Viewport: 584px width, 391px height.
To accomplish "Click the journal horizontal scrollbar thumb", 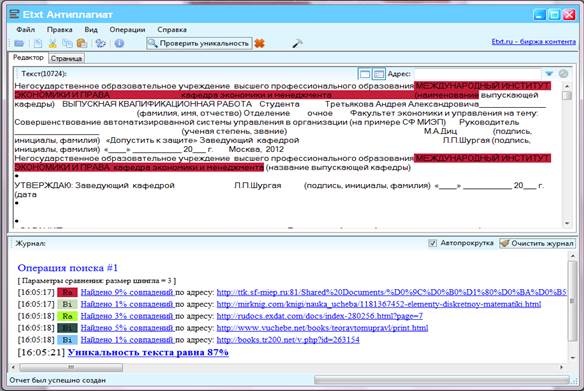I will click(71, 367).
